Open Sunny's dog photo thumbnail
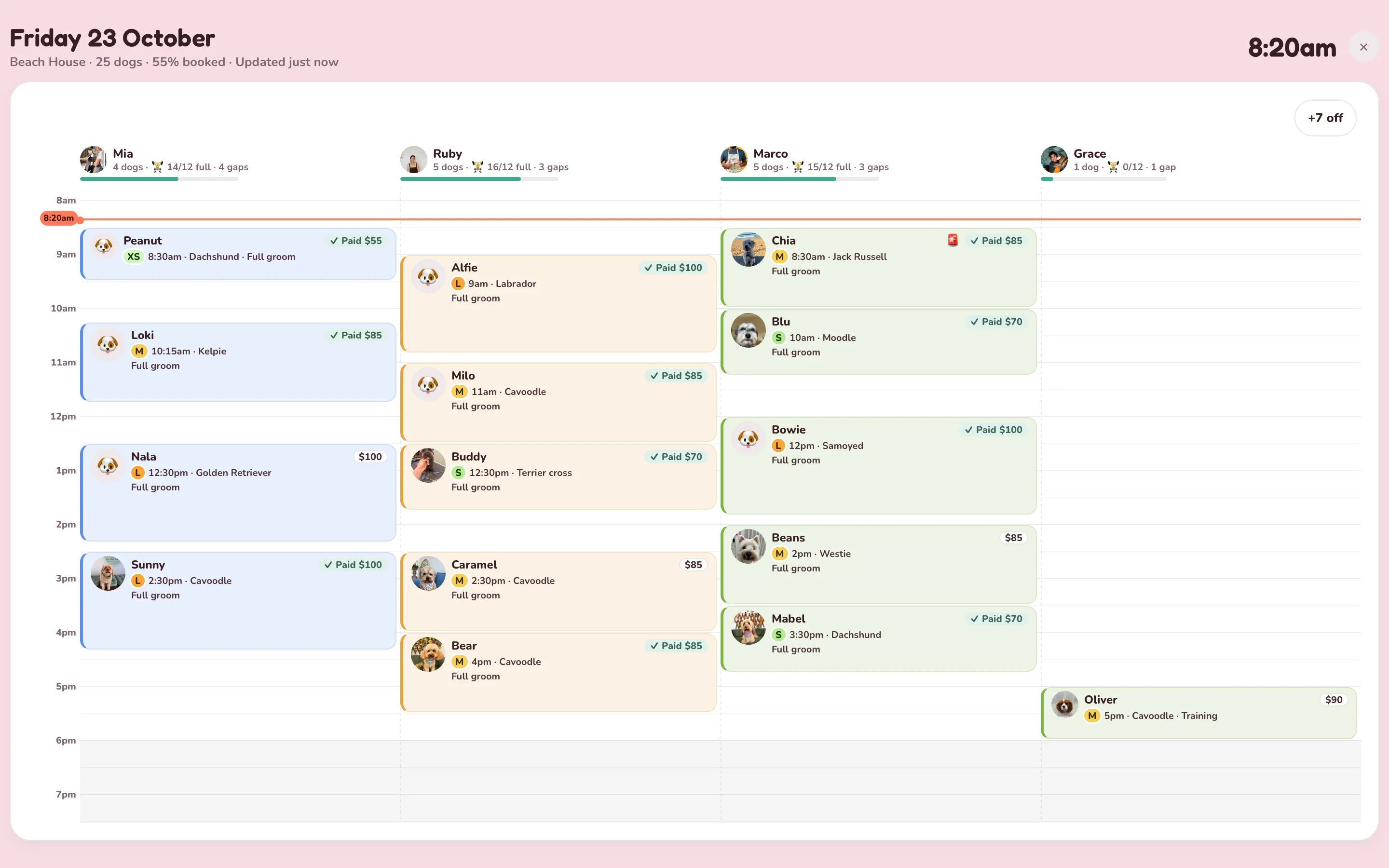Viewport: 1389px width, 868px height. tap(108, 573)
